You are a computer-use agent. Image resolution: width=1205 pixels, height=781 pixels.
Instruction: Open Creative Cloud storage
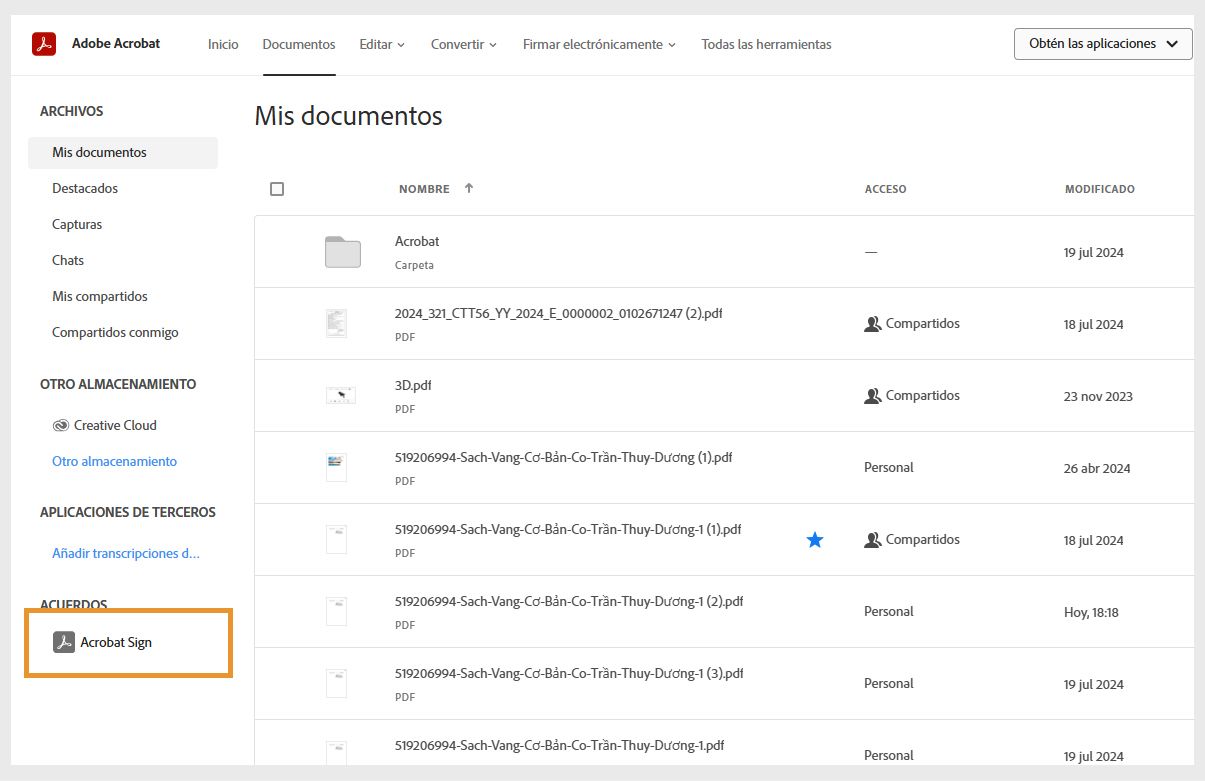(x=114, y=425)
